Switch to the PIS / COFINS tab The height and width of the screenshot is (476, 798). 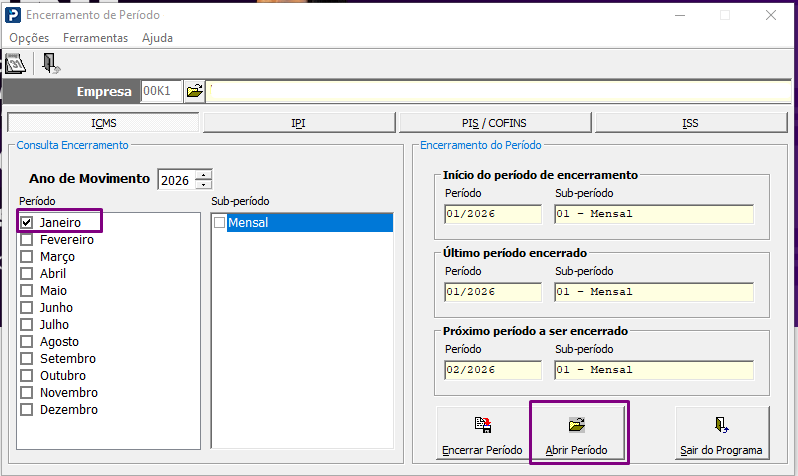494,123
